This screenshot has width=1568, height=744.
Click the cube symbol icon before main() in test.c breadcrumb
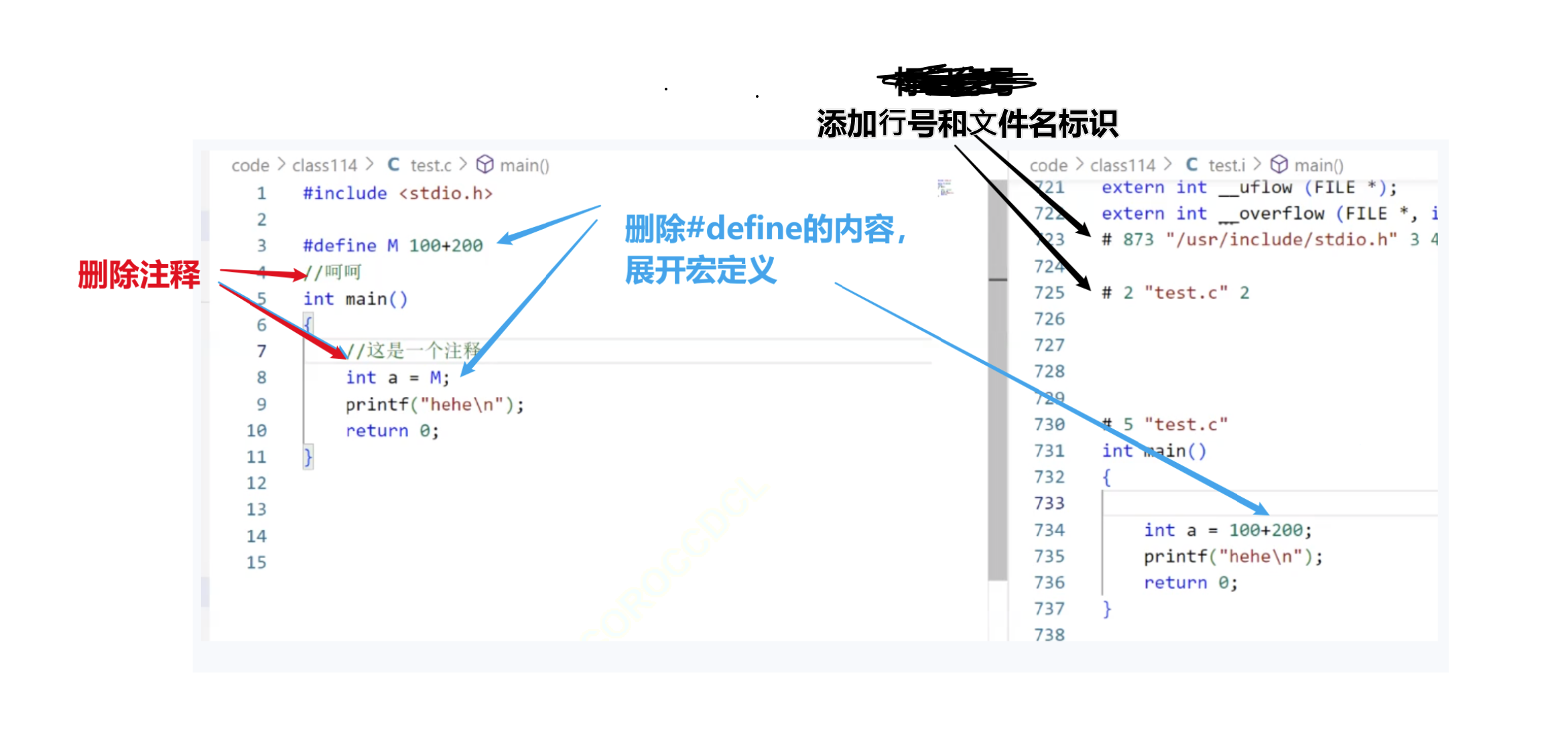[x=486, y=165]
